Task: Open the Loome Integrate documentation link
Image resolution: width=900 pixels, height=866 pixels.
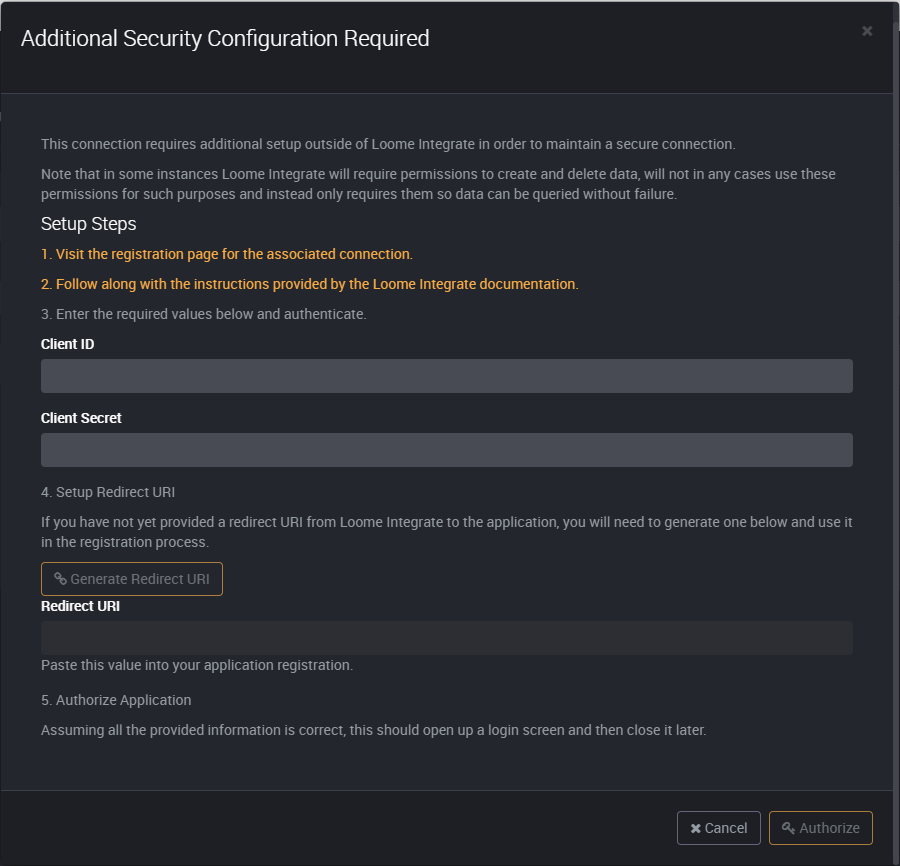Action: pyautogui.click(x=309, y=284)
